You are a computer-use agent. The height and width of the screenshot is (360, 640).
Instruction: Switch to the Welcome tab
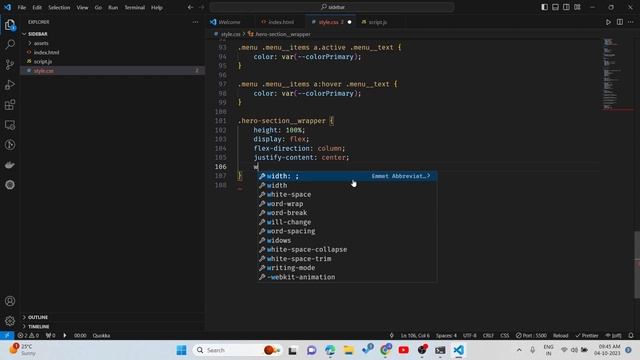point(229,22)
